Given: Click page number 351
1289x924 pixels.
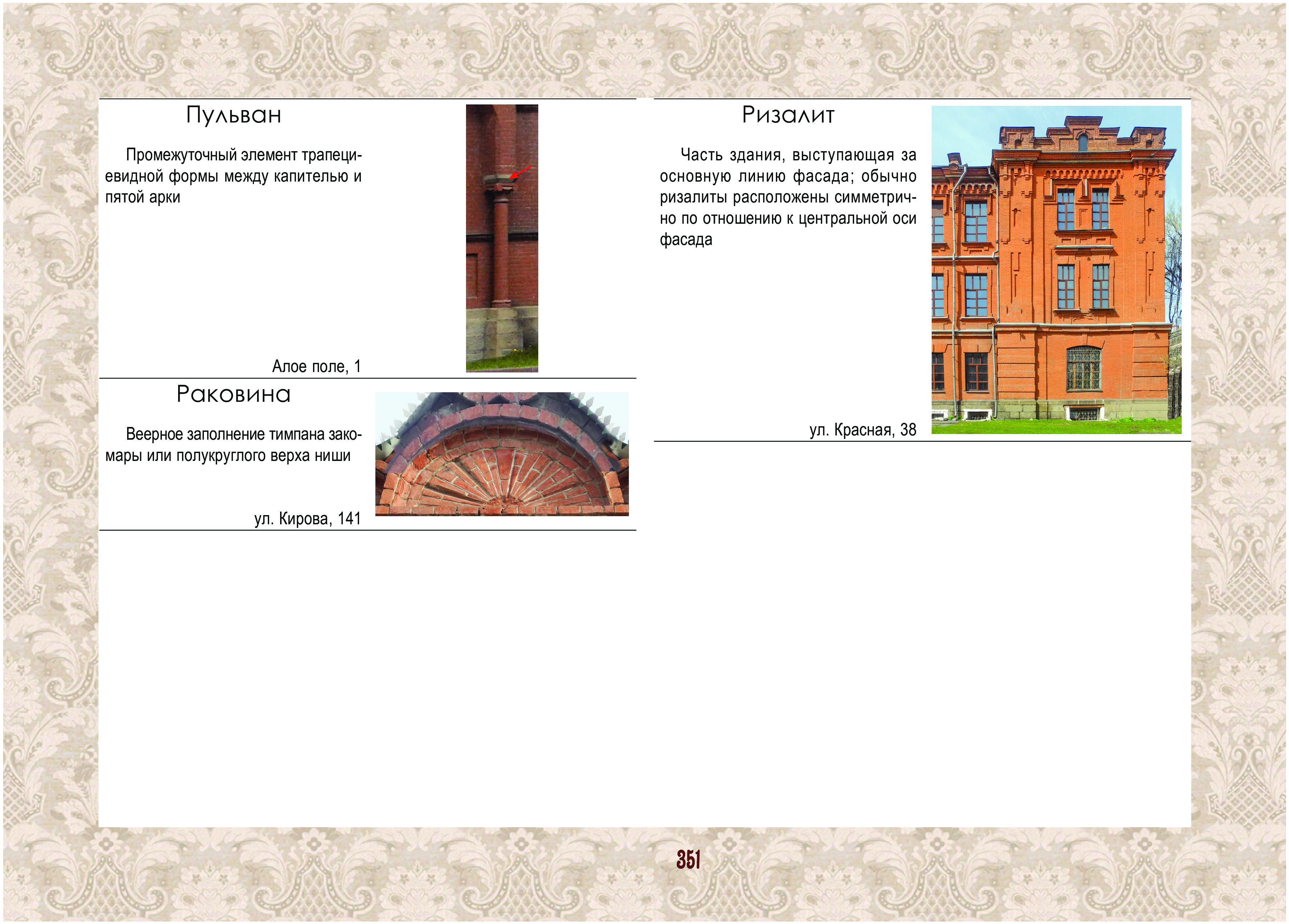Looking at the screenshot, I should coord(688,860).
